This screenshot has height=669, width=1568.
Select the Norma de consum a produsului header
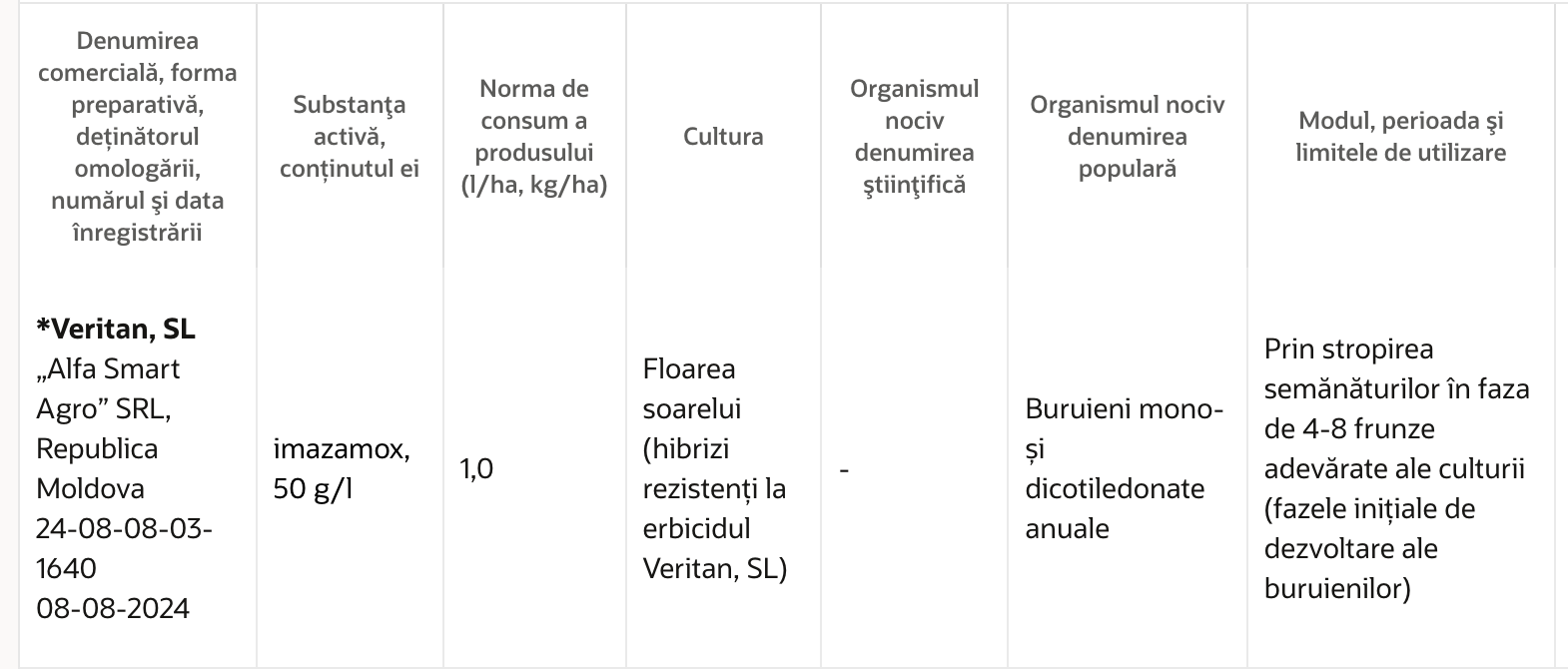click(534, 137)
